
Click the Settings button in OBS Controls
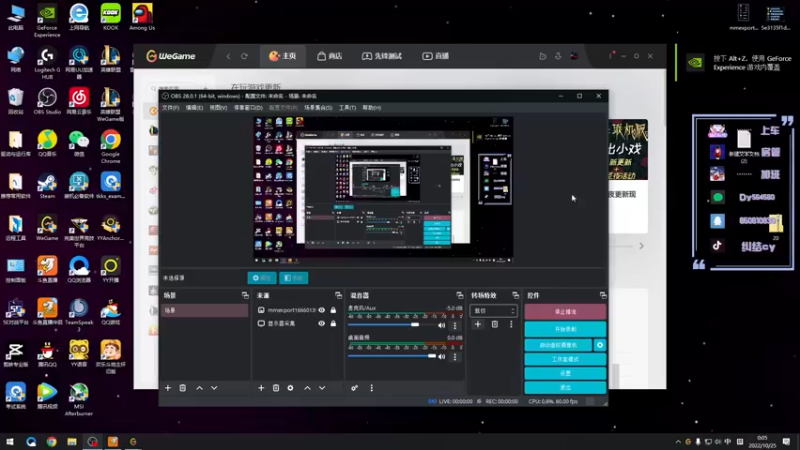[x=565, y=373]
